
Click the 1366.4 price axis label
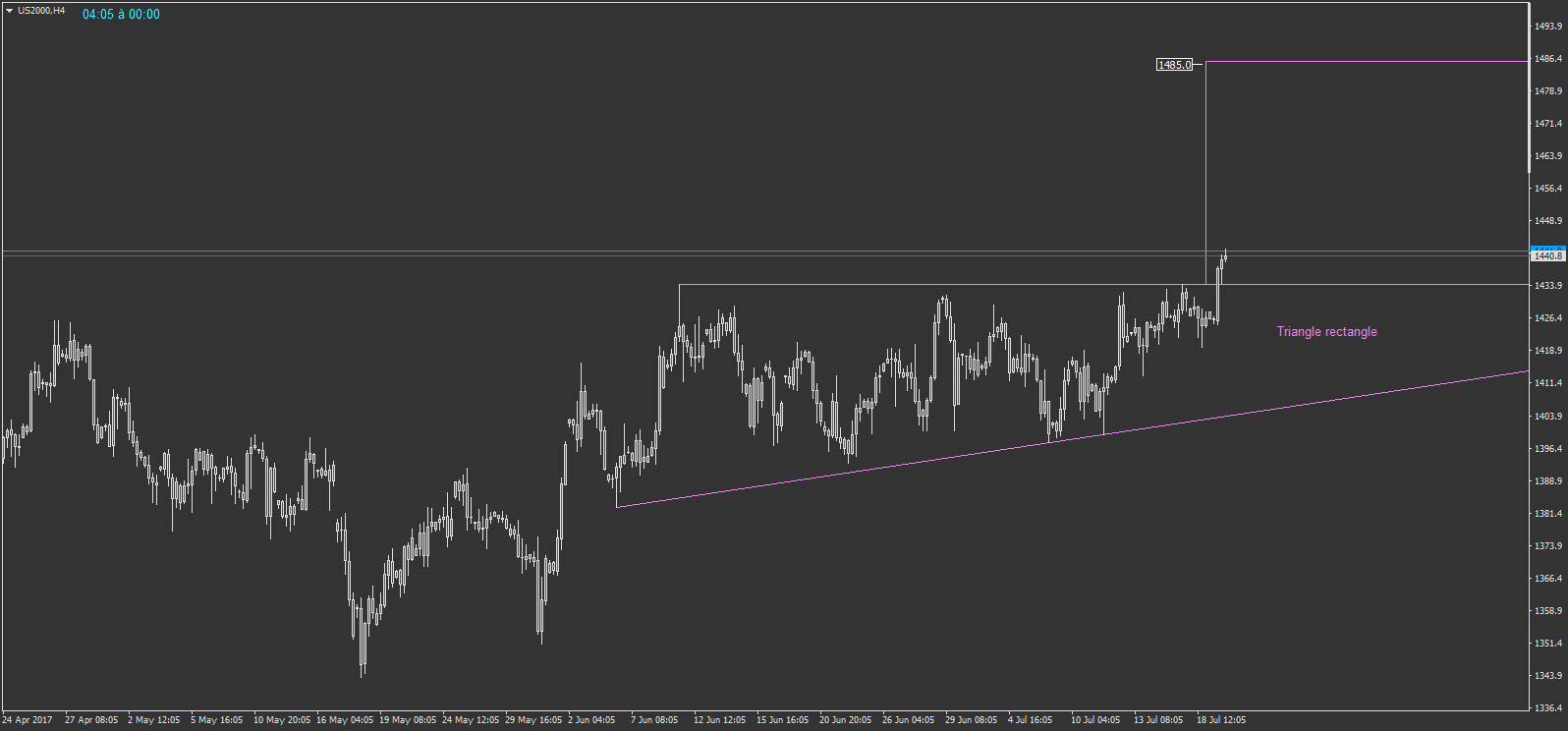1548,579
